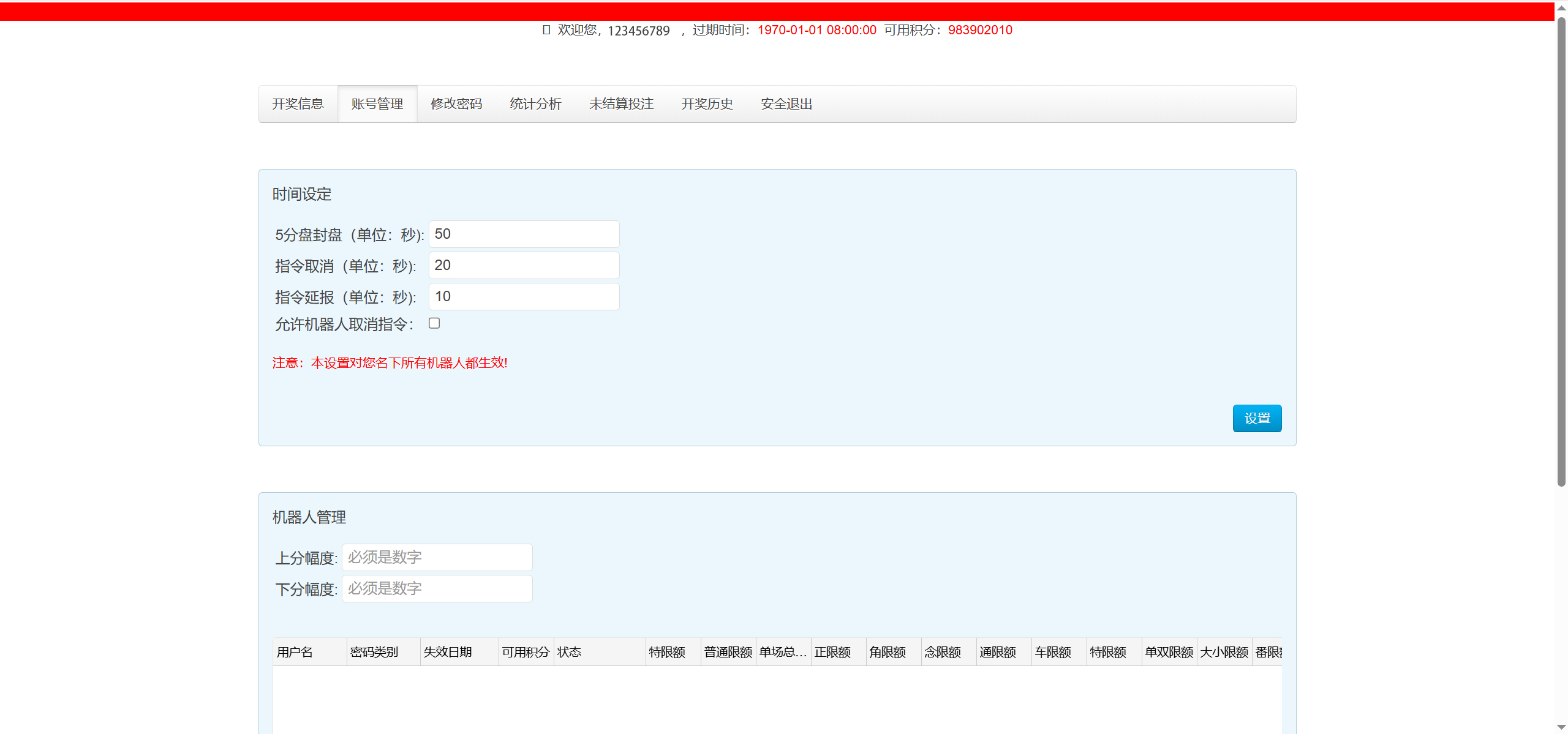Screen dimensions: 1568x734
Task: Enable the allow-robot-cancel-command checkbox
Action: (x=434, y=323)
